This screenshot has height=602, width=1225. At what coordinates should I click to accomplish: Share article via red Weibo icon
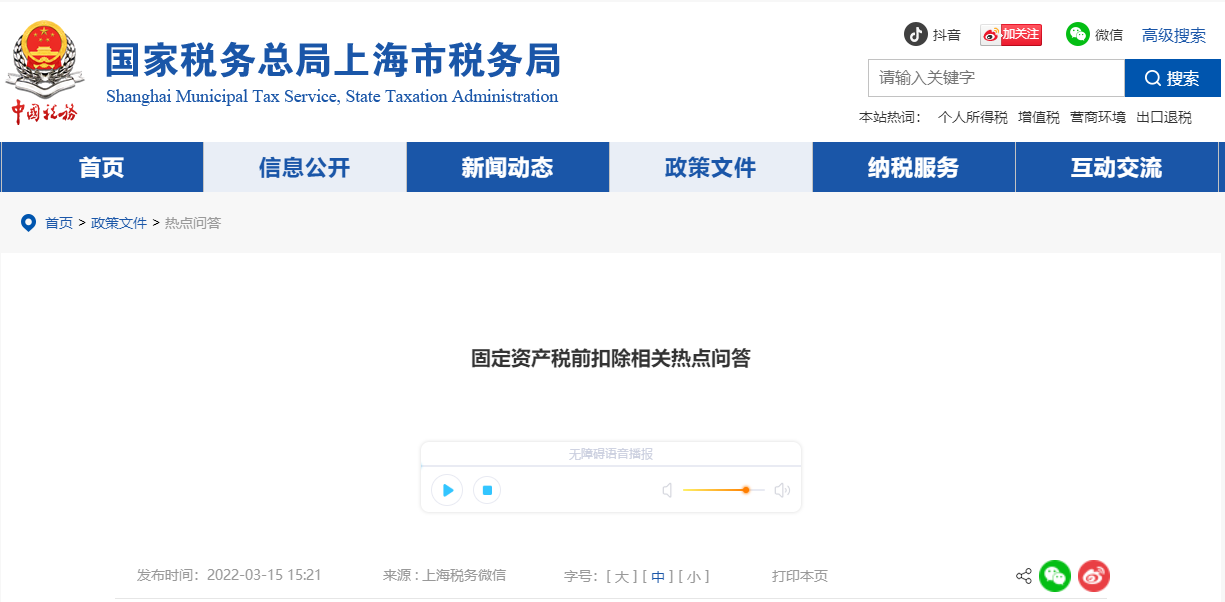click(1093, 576)
